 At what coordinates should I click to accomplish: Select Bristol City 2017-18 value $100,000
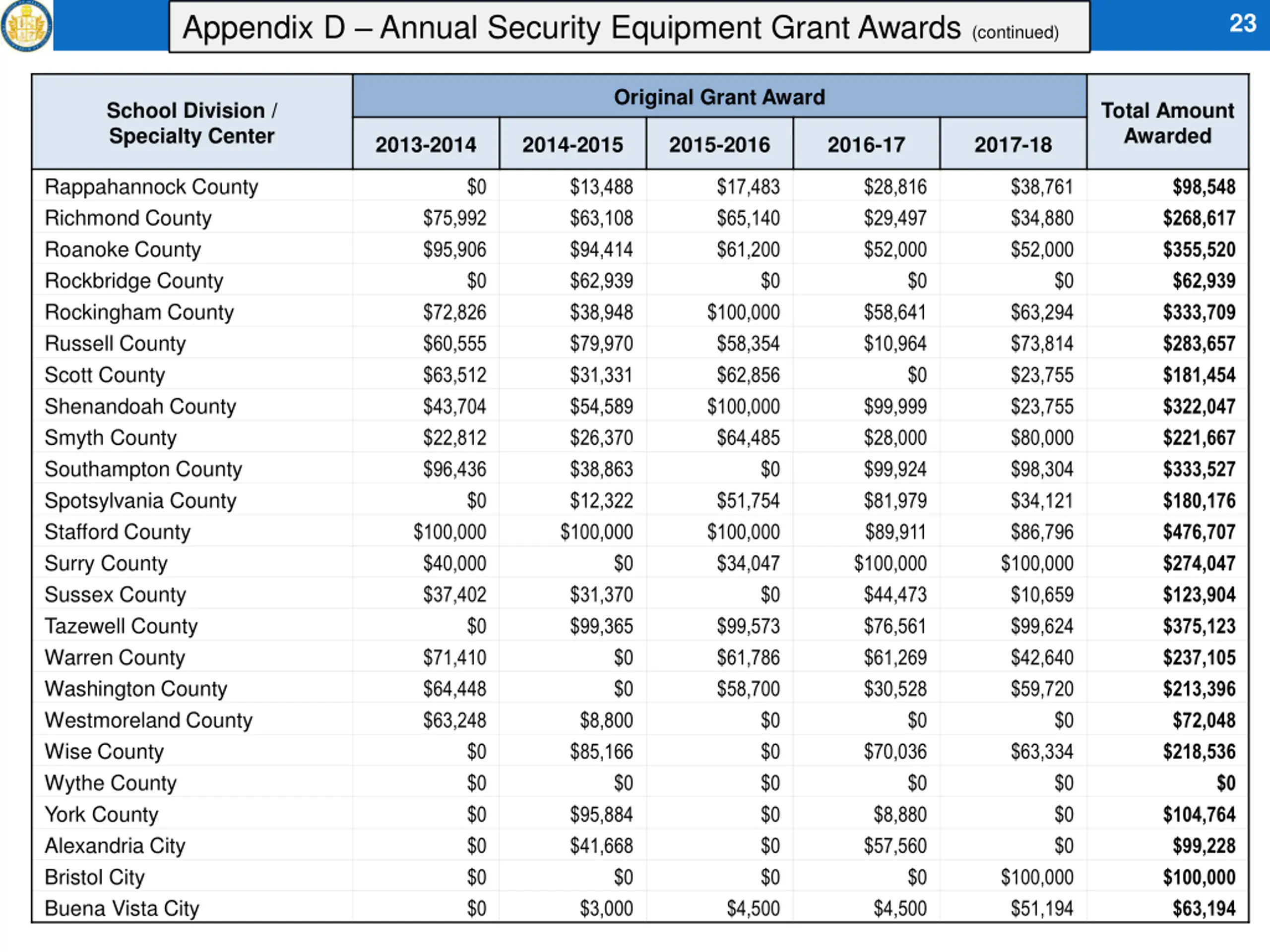(1036, 878)
